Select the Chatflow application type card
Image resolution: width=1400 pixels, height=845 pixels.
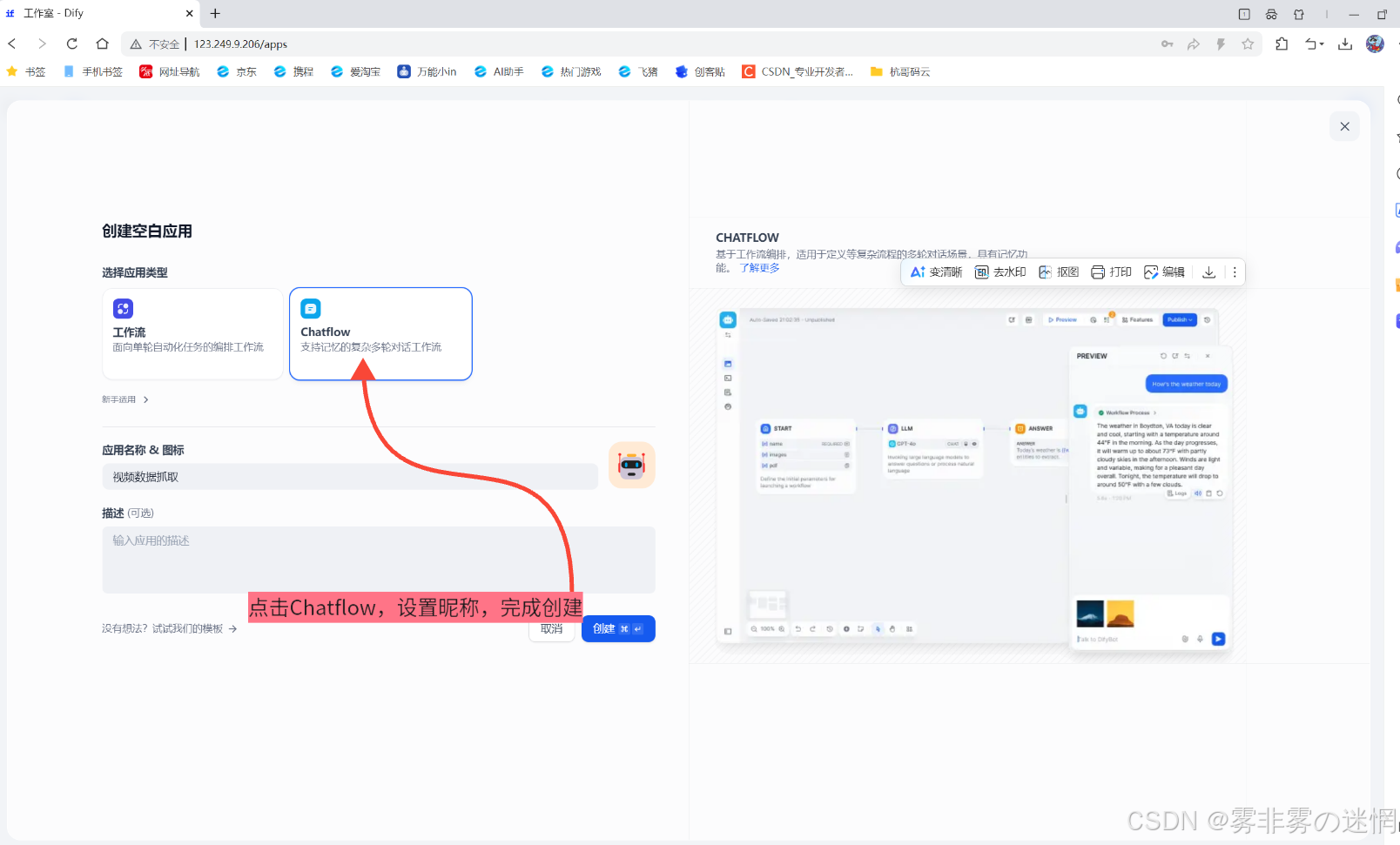pos(380,334)
